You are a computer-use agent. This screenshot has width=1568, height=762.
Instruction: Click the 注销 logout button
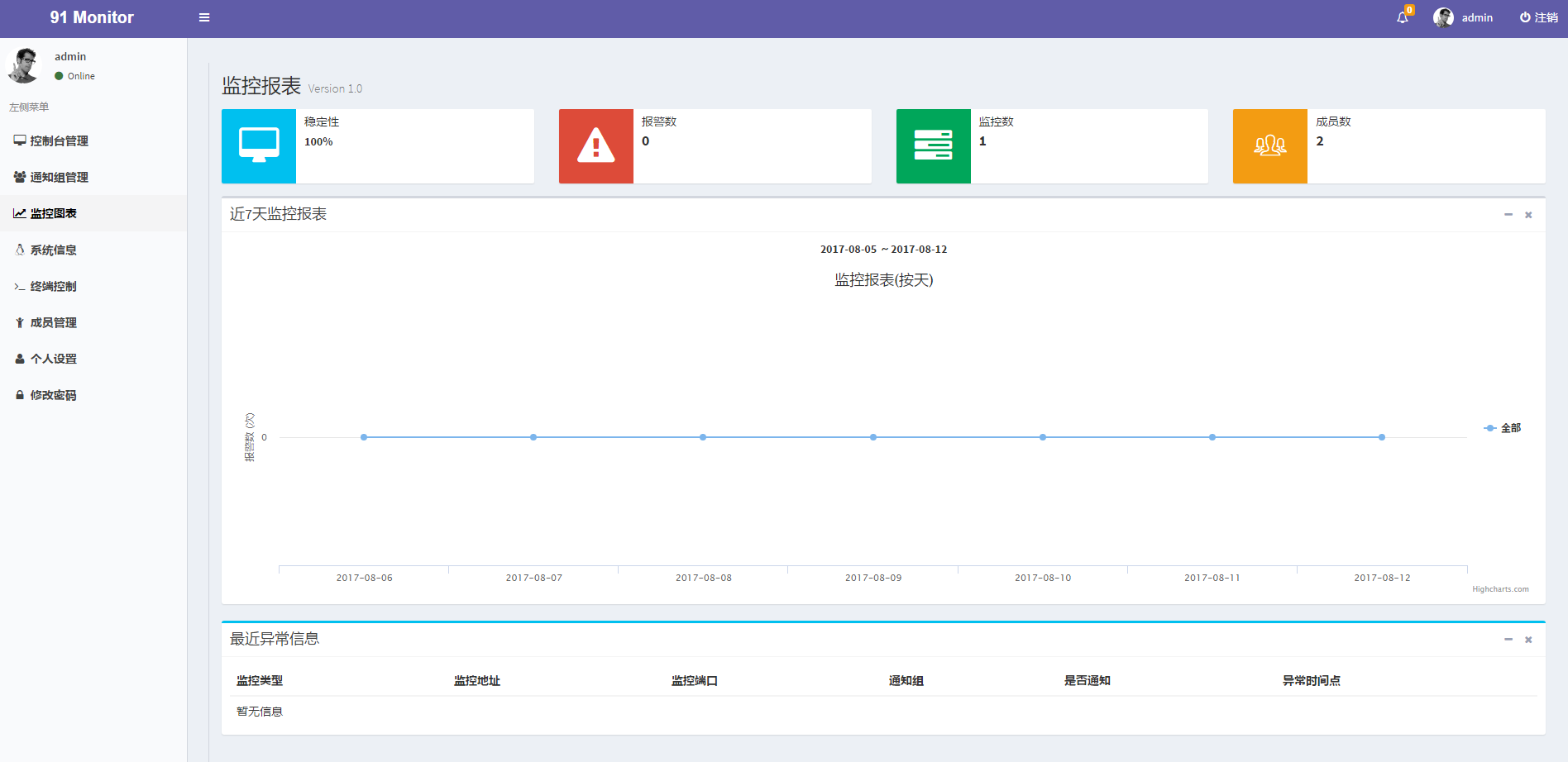[1538, 17]
